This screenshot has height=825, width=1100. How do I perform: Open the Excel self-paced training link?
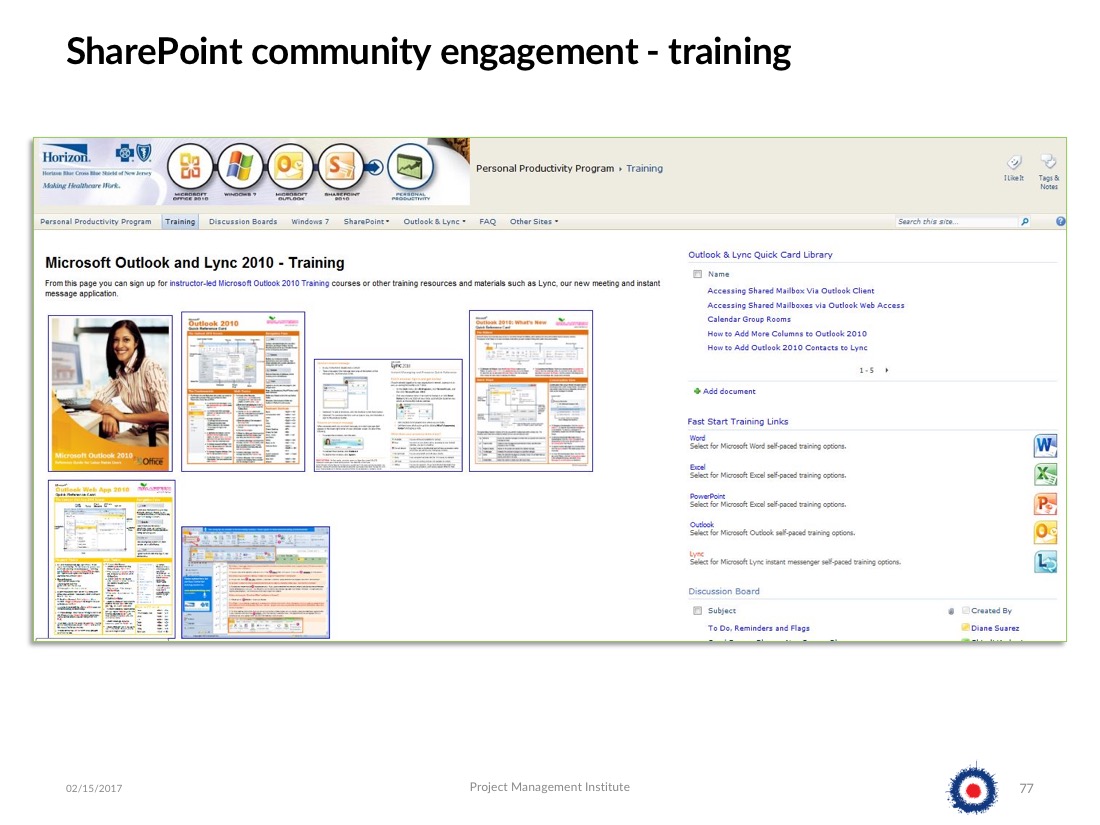697,467
